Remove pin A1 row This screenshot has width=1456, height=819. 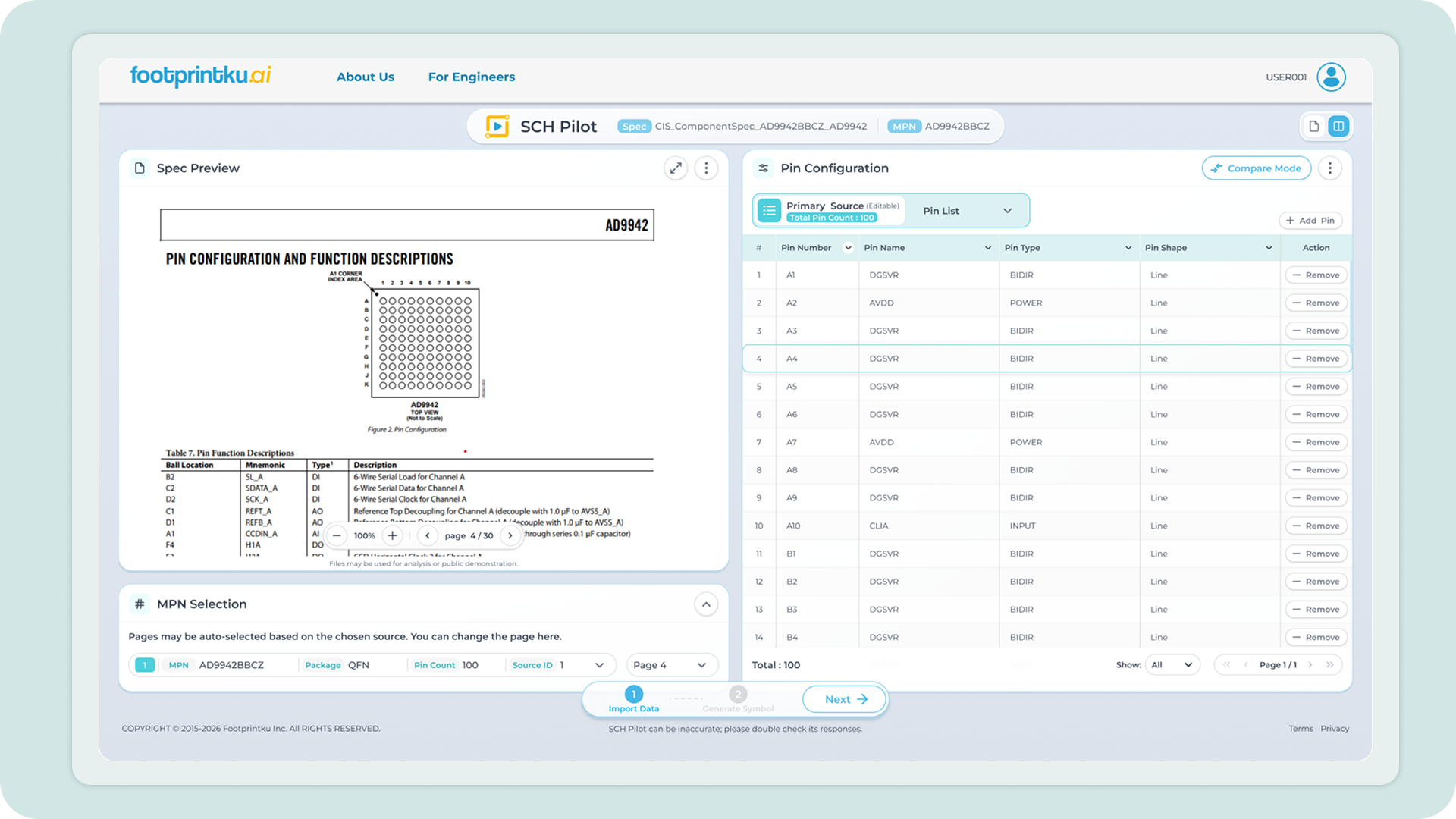tap(1316, 275)
